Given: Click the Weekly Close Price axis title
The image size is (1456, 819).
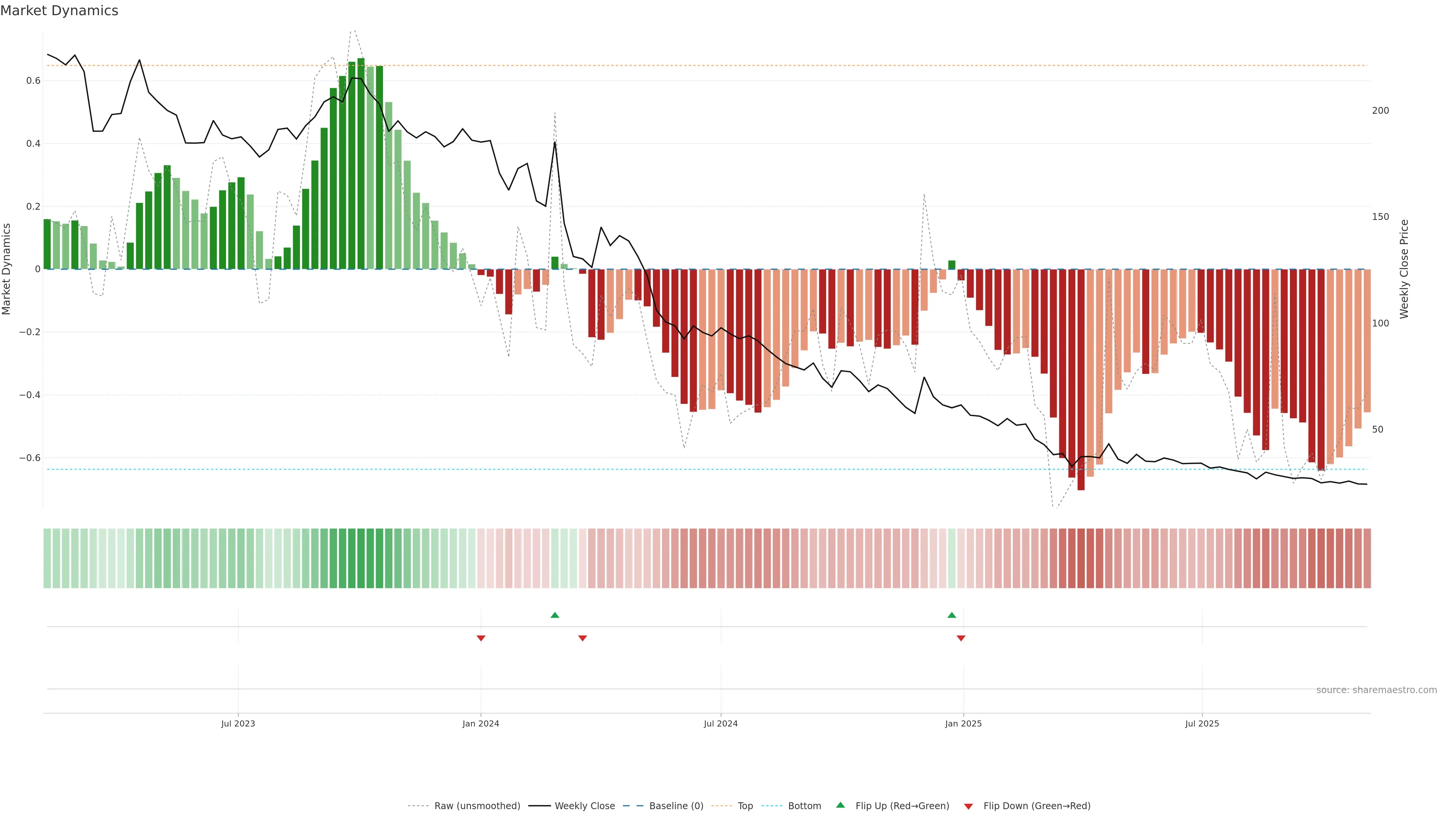Looking at the screenshot, I should click(1404, 269).
